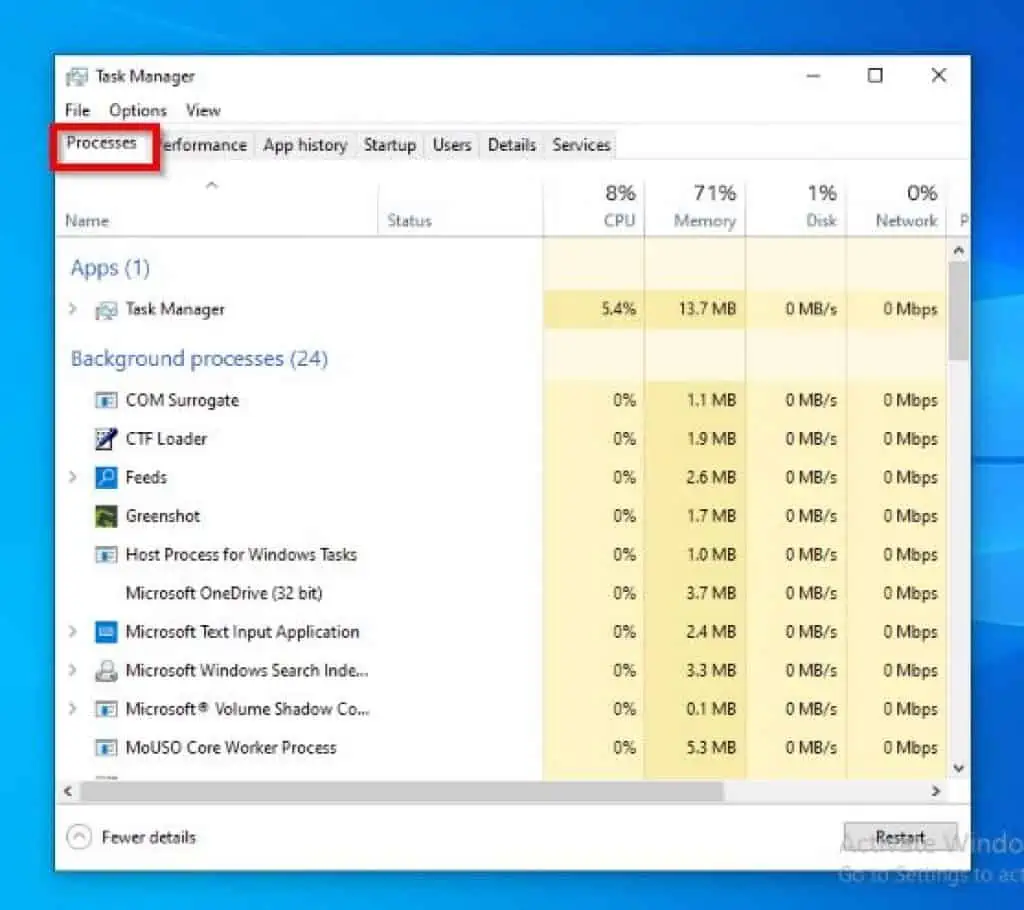Click the 5.4% CPU value for Task Manager
1024x910 pixels.
click(x=618, y=309)
